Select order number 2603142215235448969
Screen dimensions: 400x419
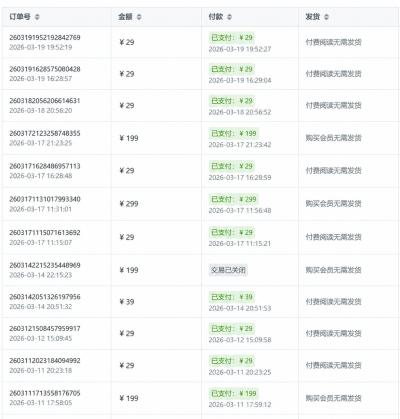(x=45, y=265)
